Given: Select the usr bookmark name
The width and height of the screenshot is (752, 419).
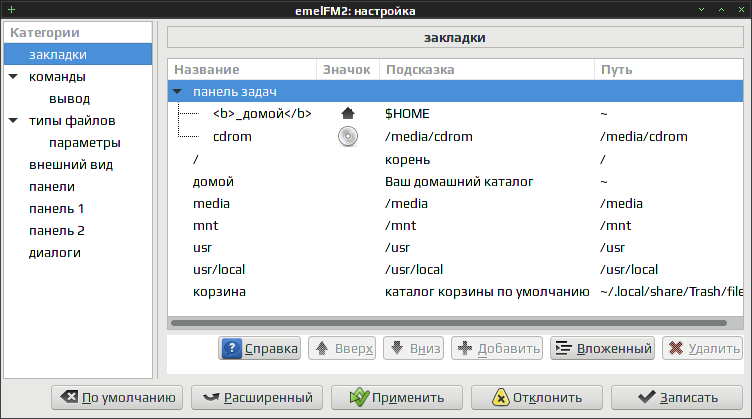Looking at the screenshot, I should (x=202, y=248).
